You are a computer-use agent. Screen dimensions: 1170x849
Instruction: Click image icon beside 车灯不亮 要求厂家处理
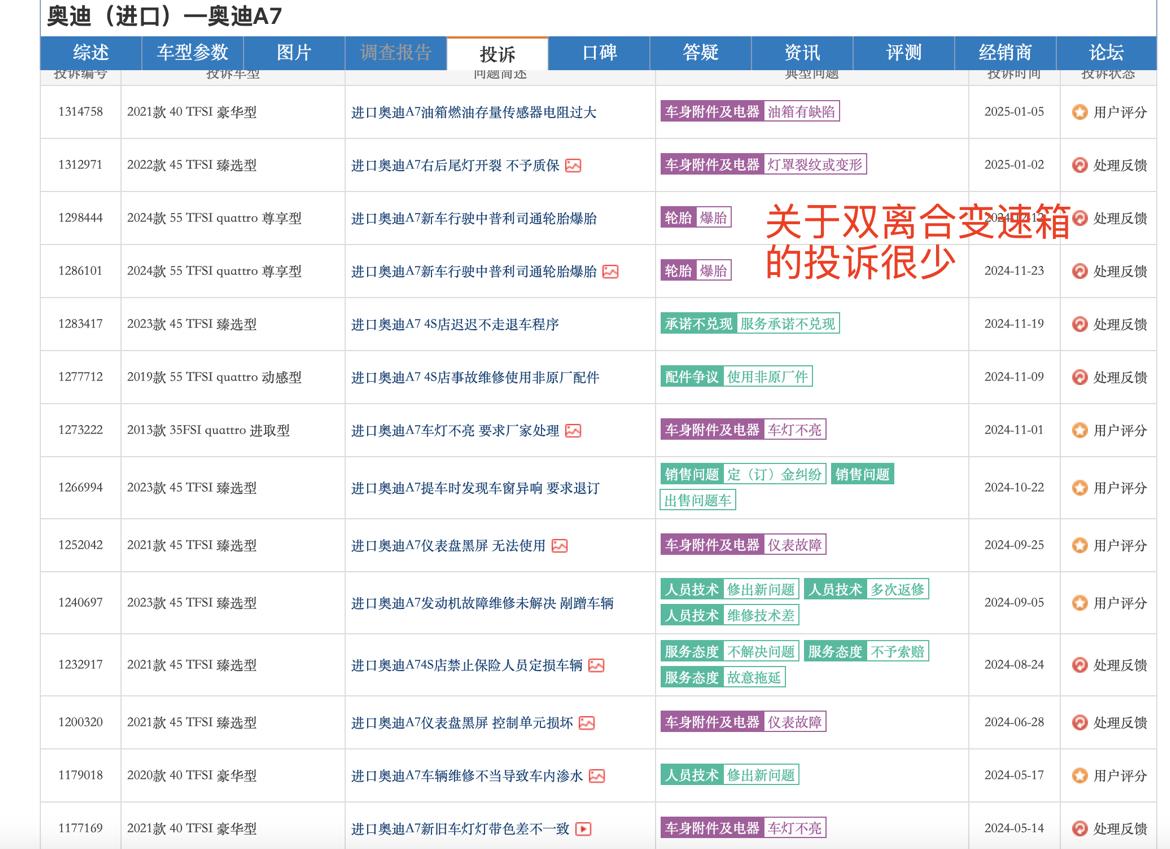(573, 430)
